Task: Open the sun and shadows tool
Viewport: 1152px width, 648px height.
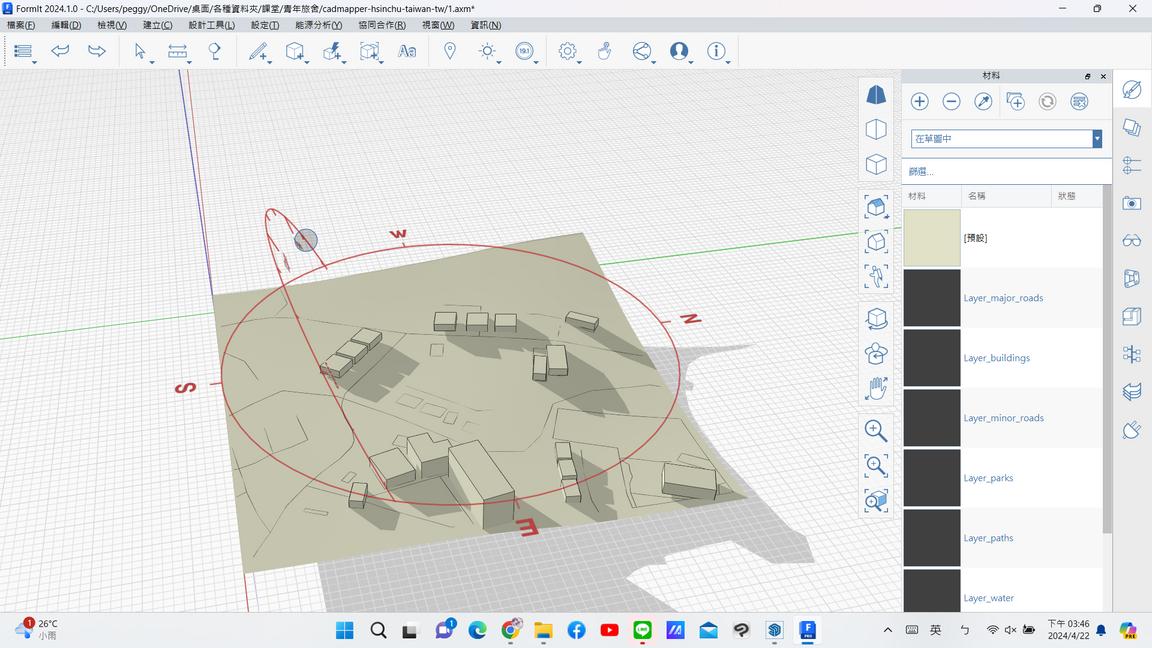Action: (x=487, y=51)
